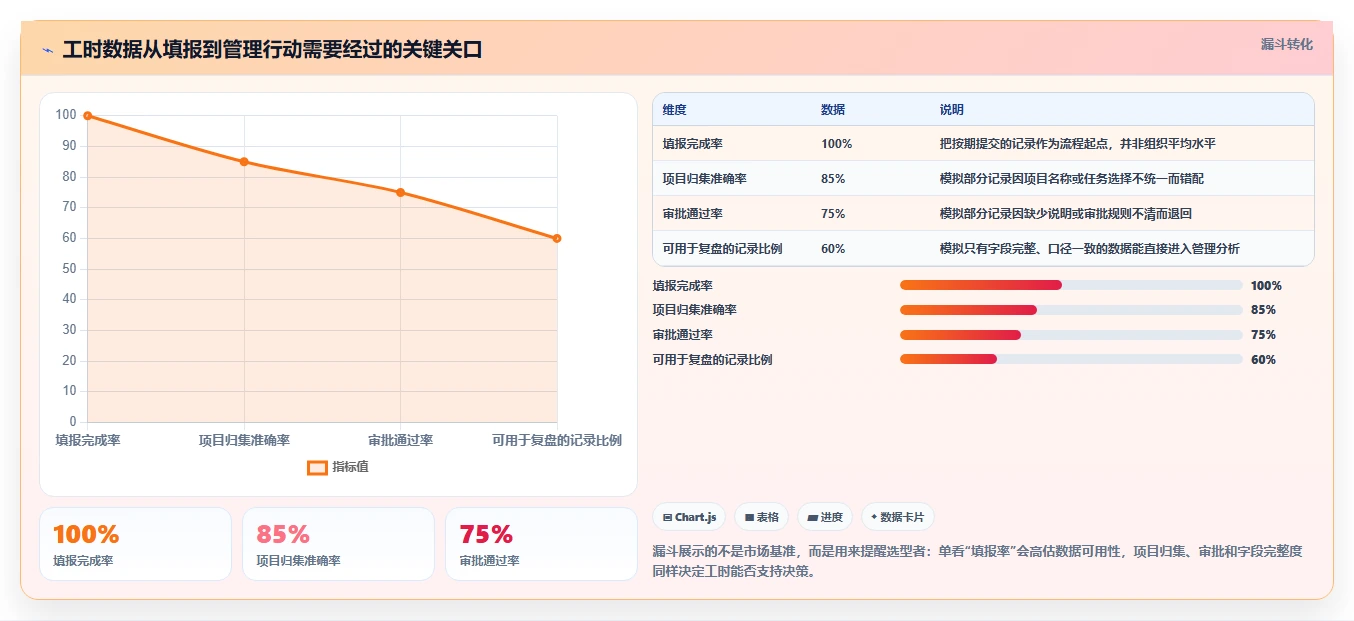Click the 75% value beside the progress bar
This screenshot has width=1354, height=621.
click(1263, 335)
